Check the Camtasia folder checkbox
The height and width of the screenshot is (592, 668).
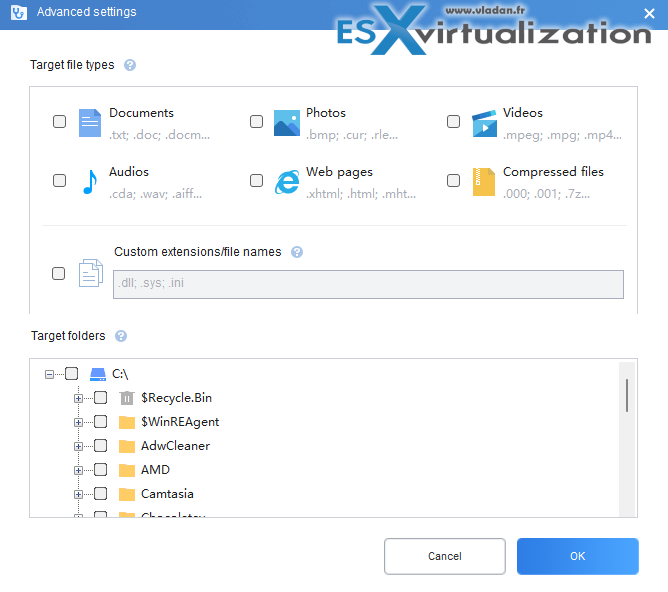[x=101, y=494]
